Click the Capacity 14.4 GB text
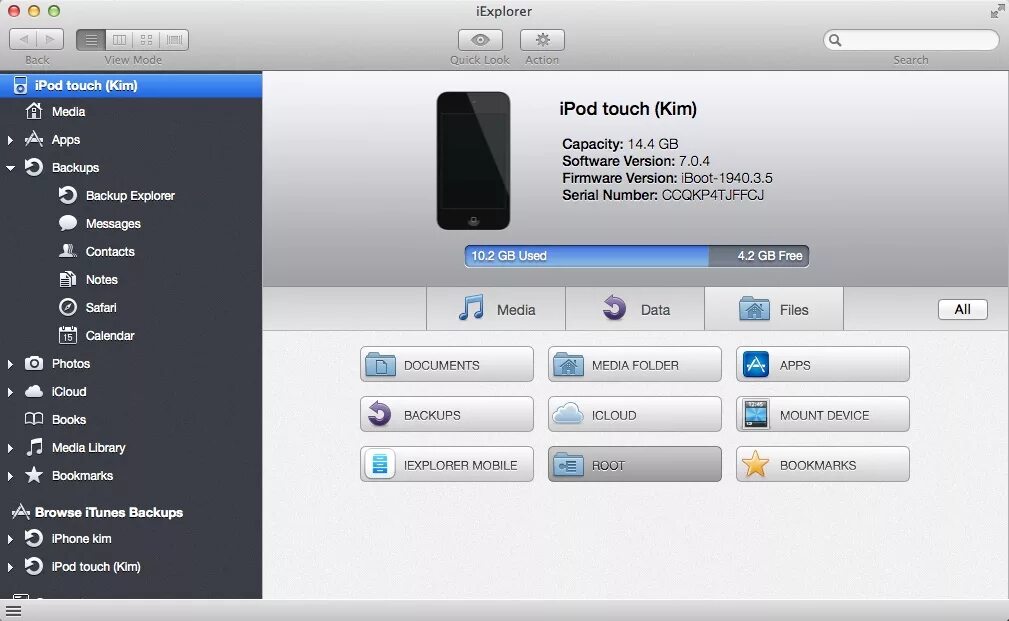The image size is (1009, 621). [620, 144]
